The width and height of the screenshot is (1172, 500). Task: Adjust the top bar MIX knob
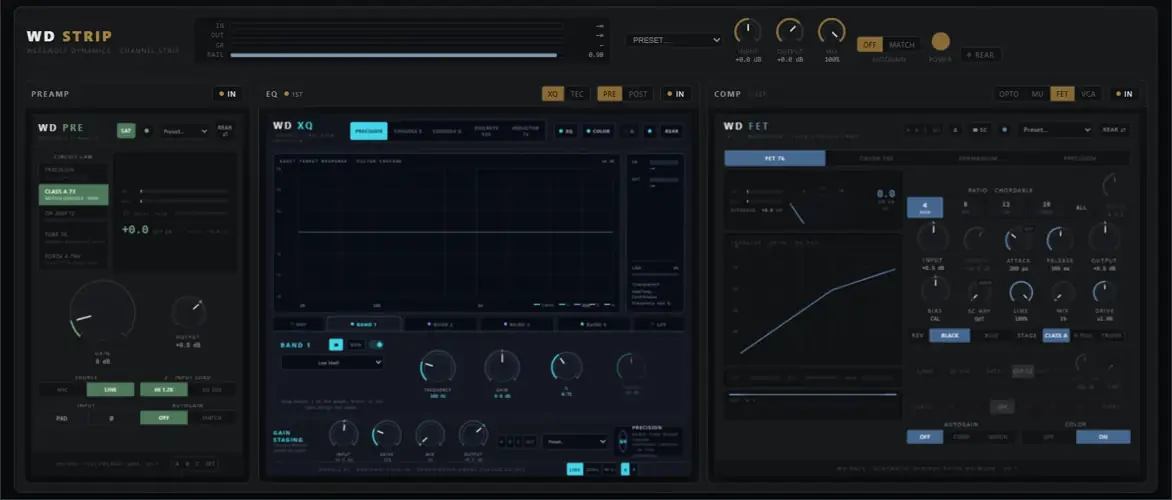831,31
